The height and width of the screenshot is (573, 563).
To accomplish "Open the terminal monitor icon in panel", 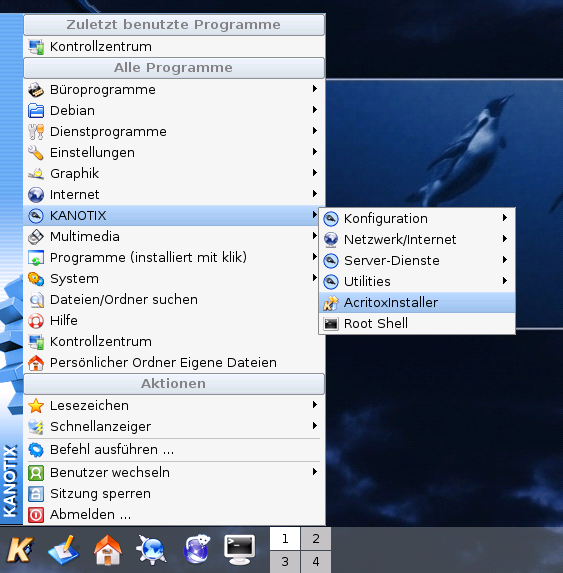I will pyautogui.click(x=239, y=550).
